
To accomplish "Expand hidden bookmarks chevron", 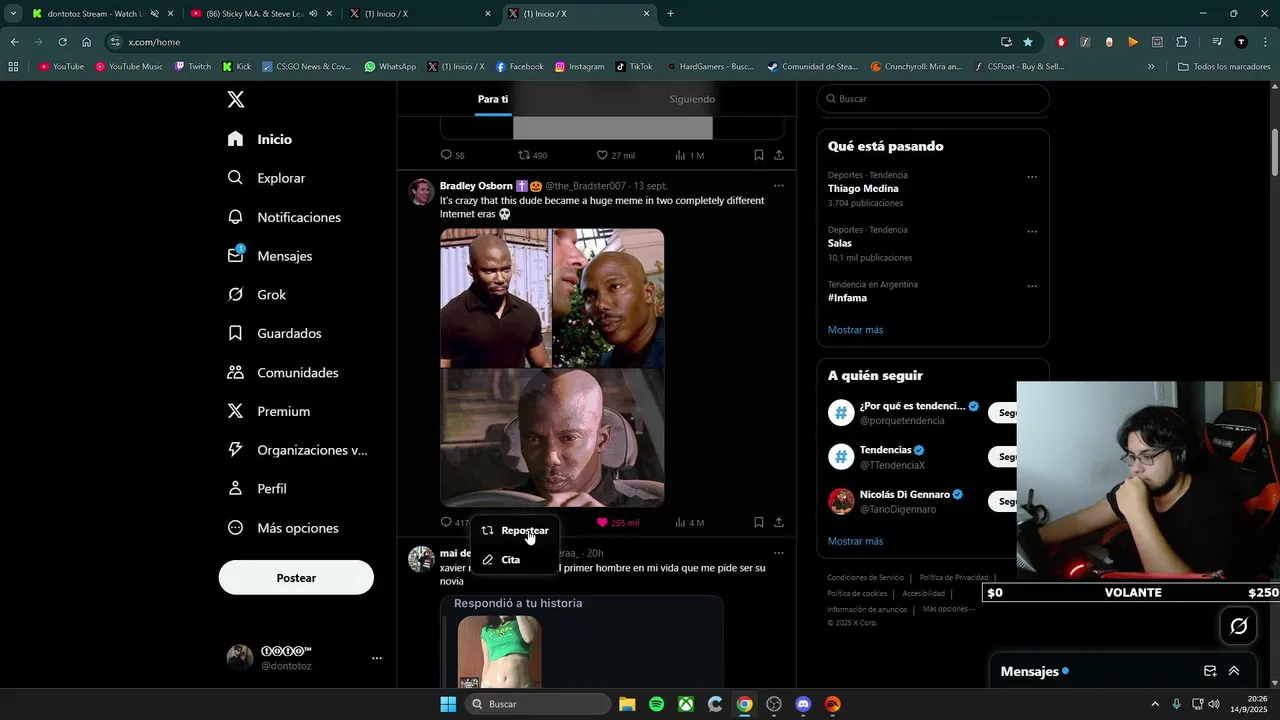I will (1151, 67).
